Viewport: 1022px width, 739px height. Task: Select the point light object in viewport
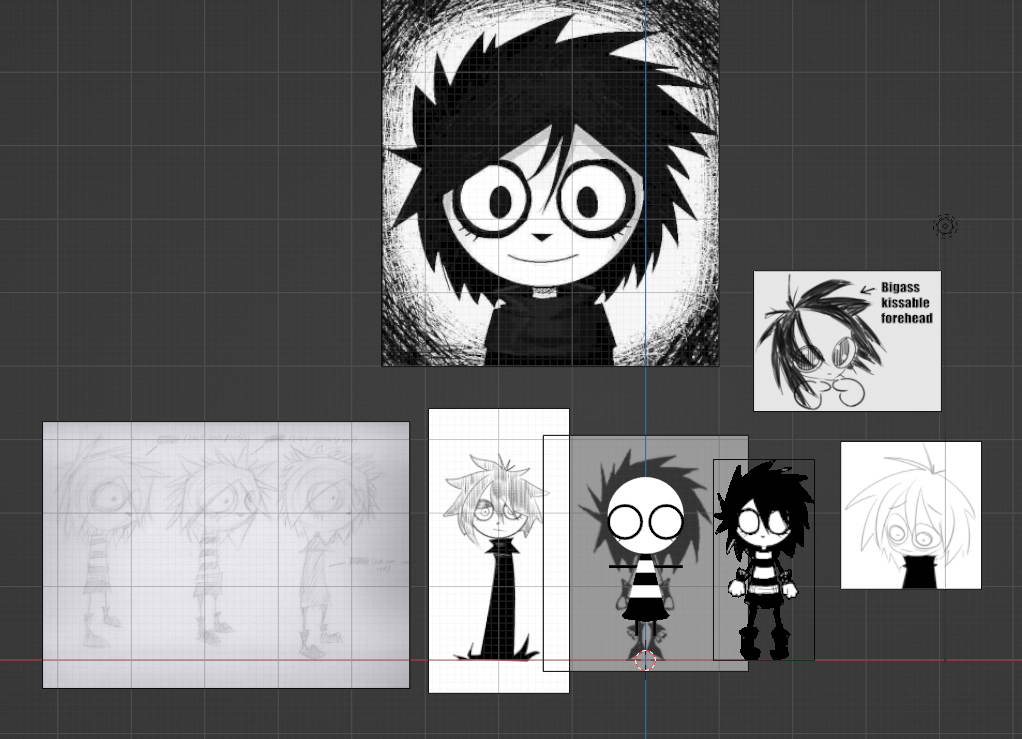pyautogui.click(x=945, y=226)
